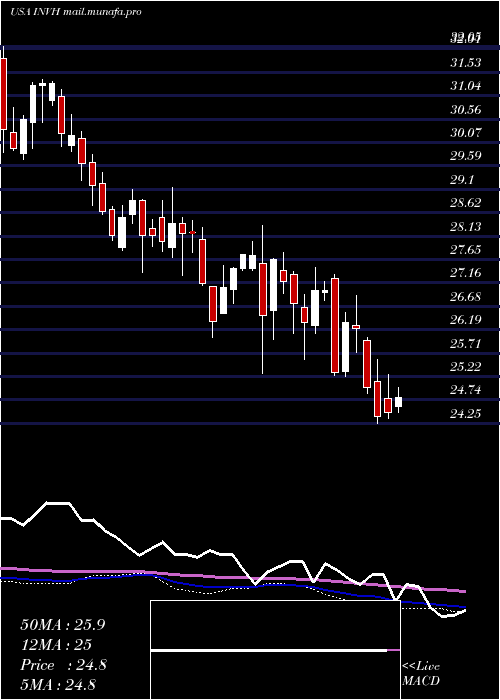Click the 25.71 price axis label
This screenshot has width=500, height=700.
(x=466, y=343)
